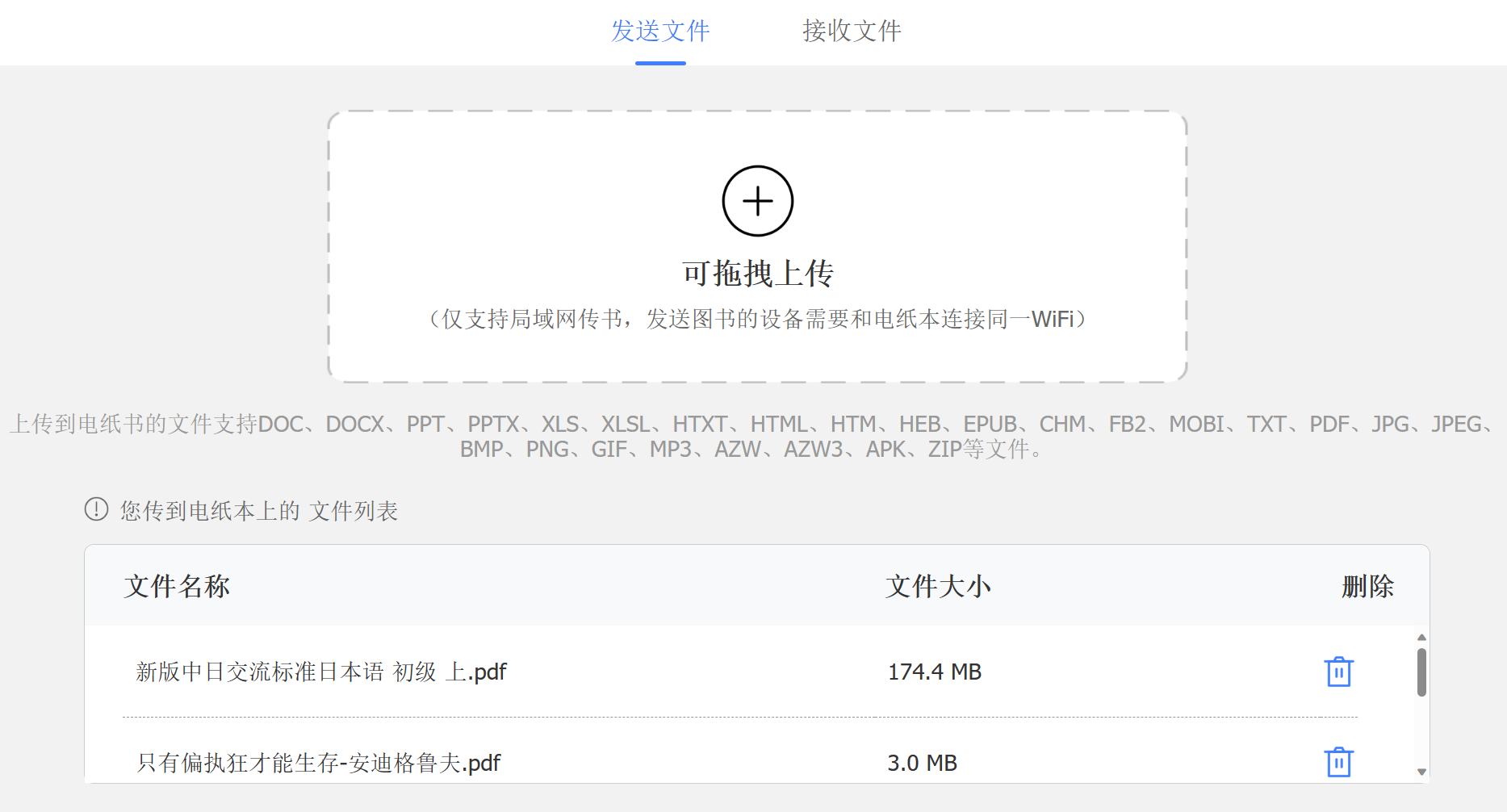
Task: Open the 文件列表 link
Action: coord(355,511)
